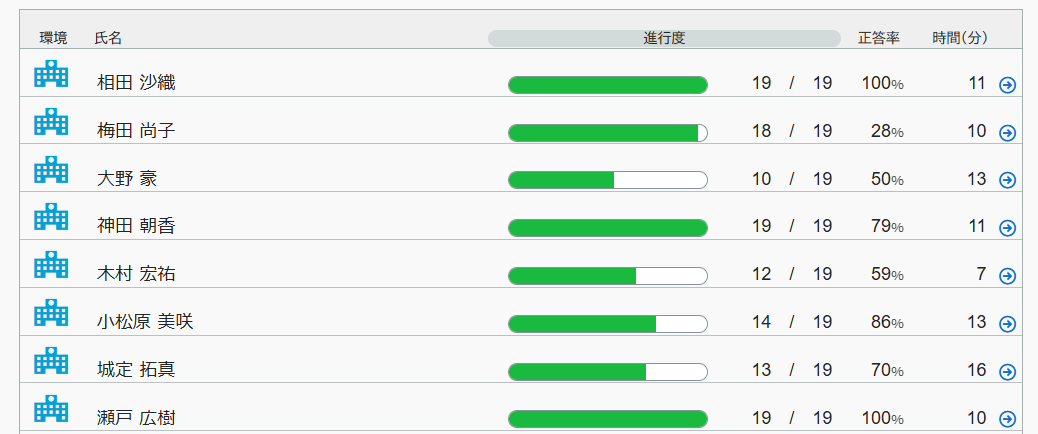Click the arrow icon beside 大野 豪
Screen dimensions: 1038x434
(1007, 180)
